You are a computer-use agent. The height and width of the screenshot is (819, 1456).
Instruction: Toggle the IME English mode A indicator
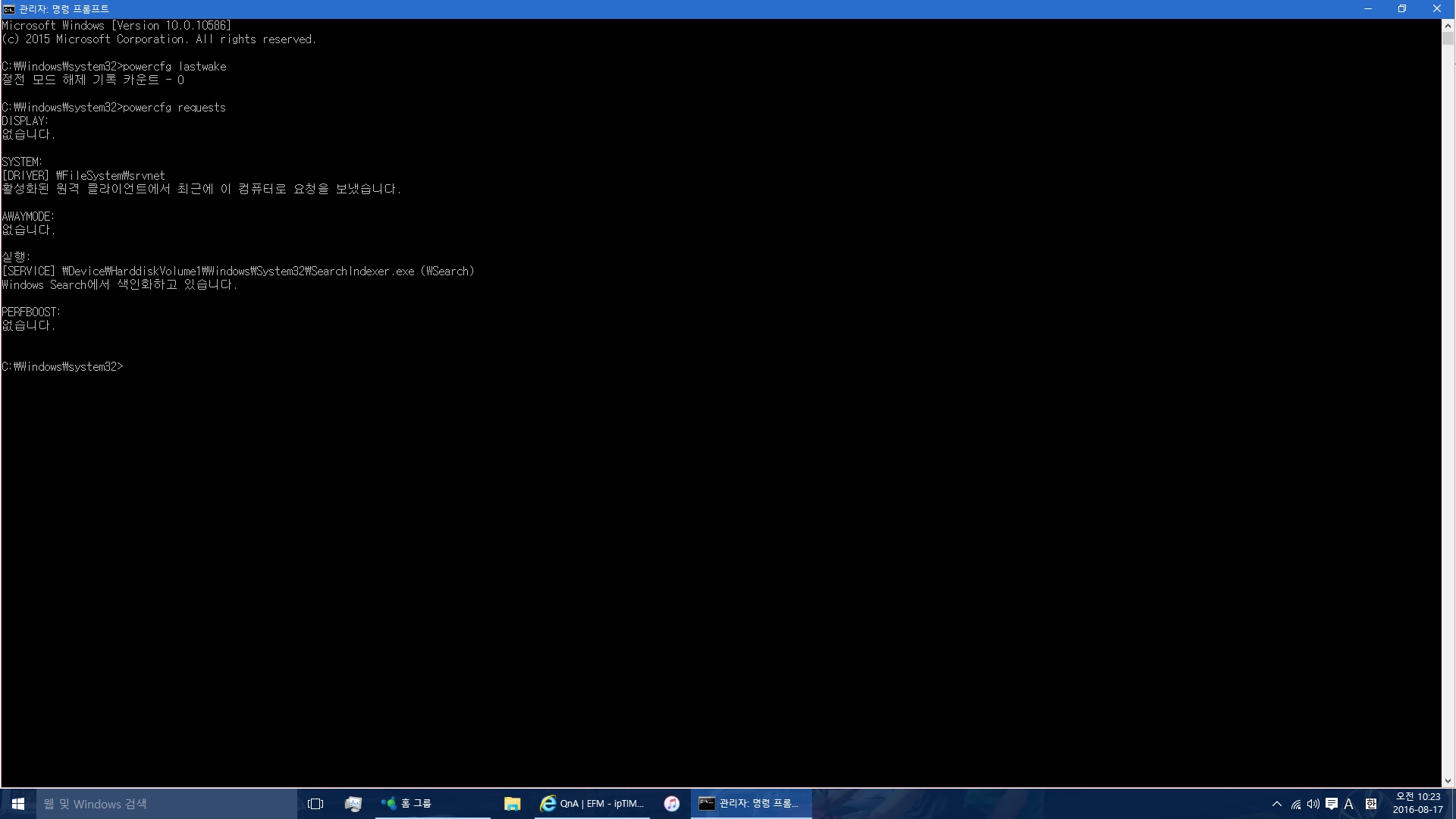1349,804
